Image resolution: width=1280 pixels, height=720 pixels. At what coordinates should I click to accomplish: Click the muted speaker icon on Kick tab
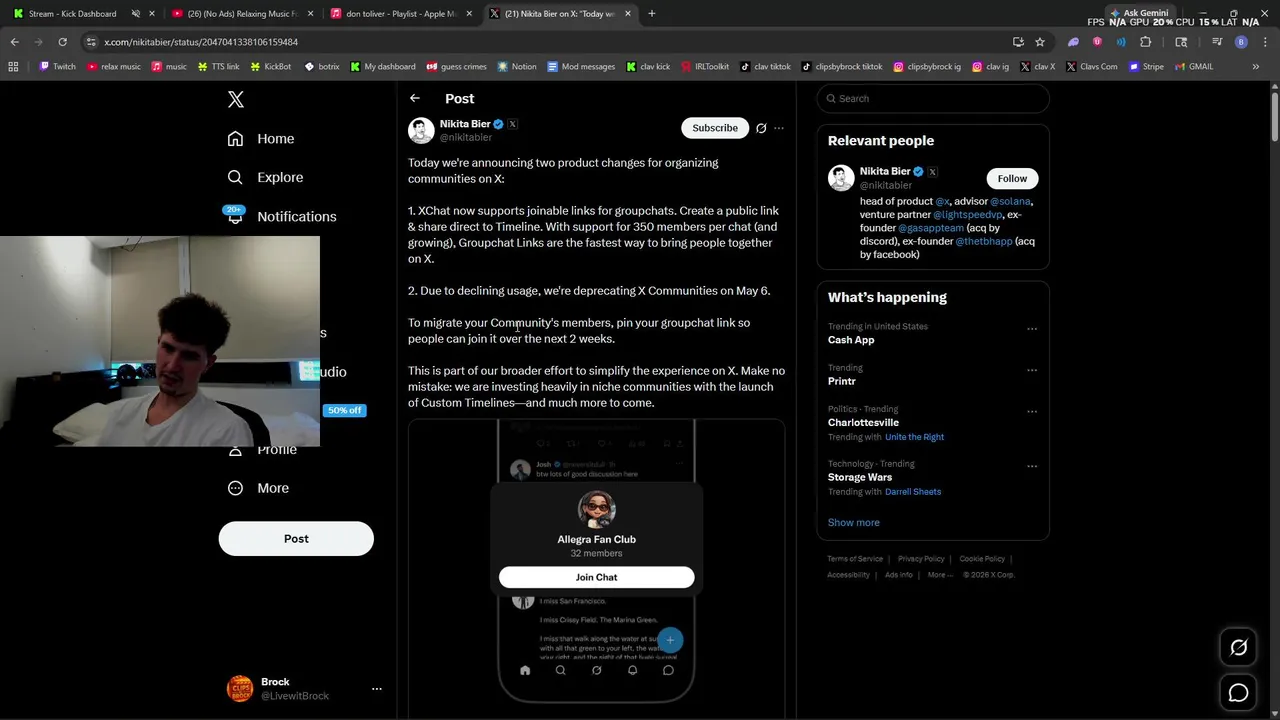pos(136,14)
